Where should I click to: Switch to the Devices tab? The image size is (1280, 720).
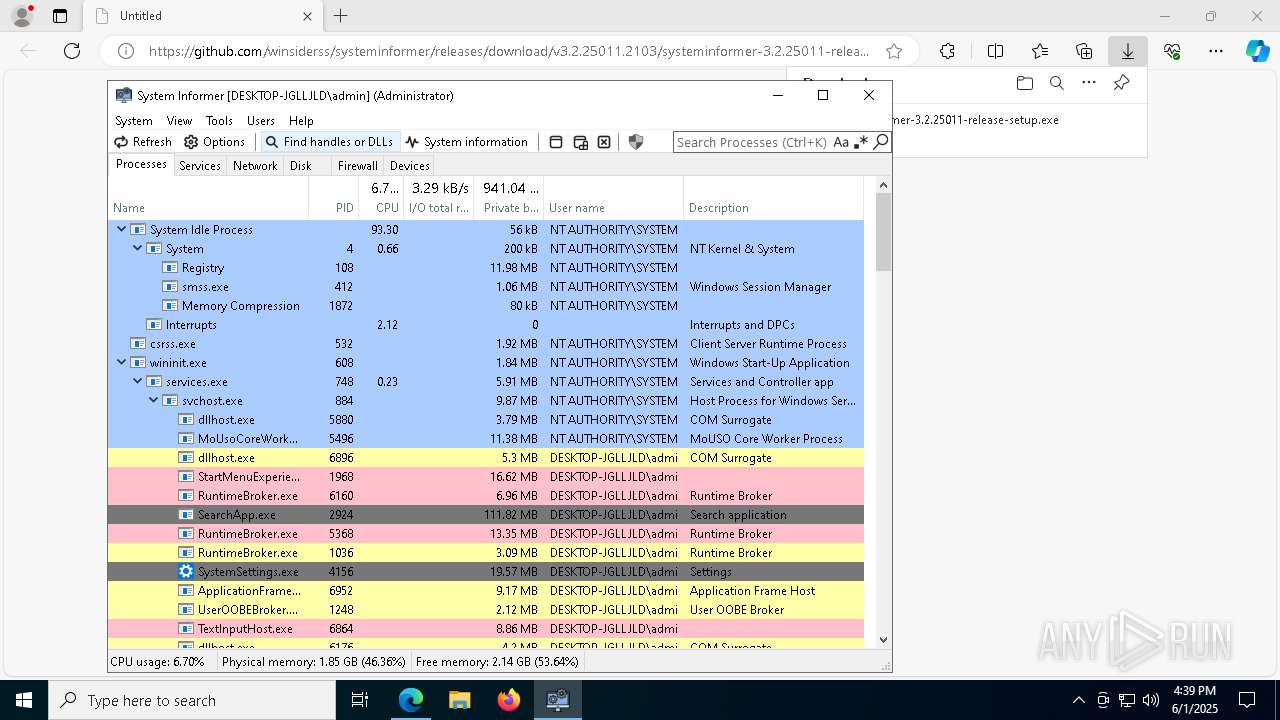[x=410, y=166]
